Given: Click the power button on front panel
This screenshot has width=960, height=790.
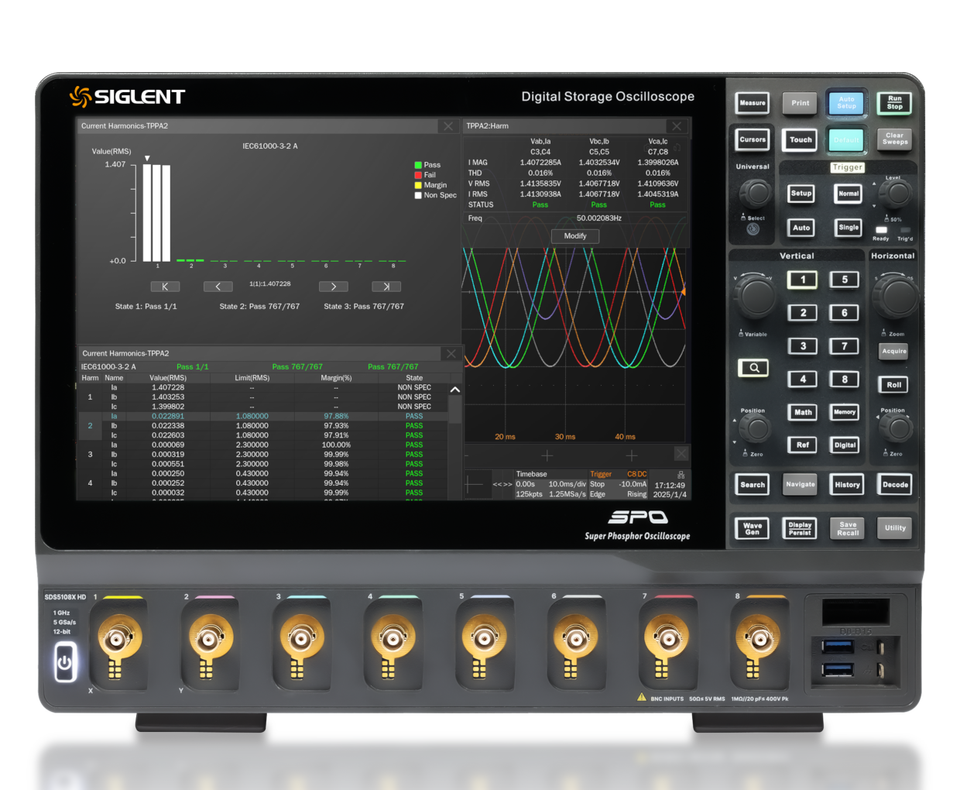Looking at the screenshot, I should coord(65,662).
